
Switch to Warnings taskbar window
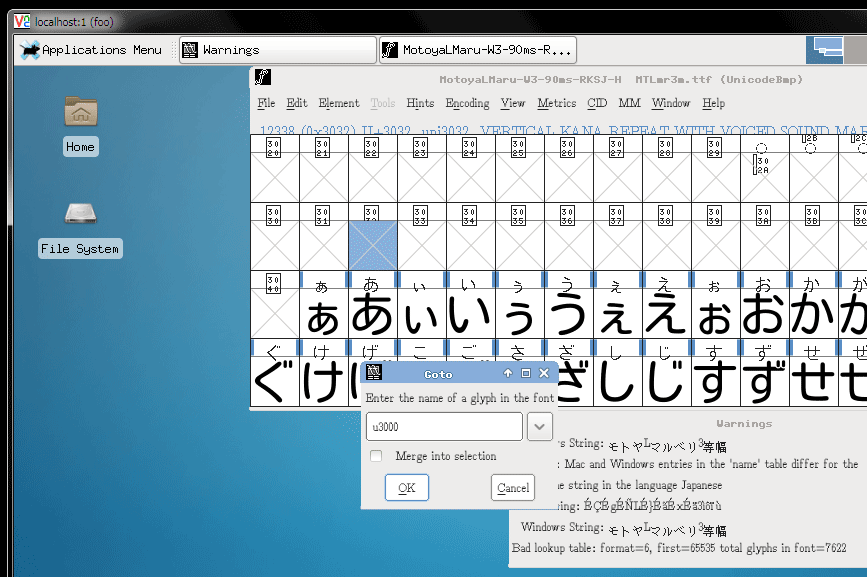coord(278,50)
